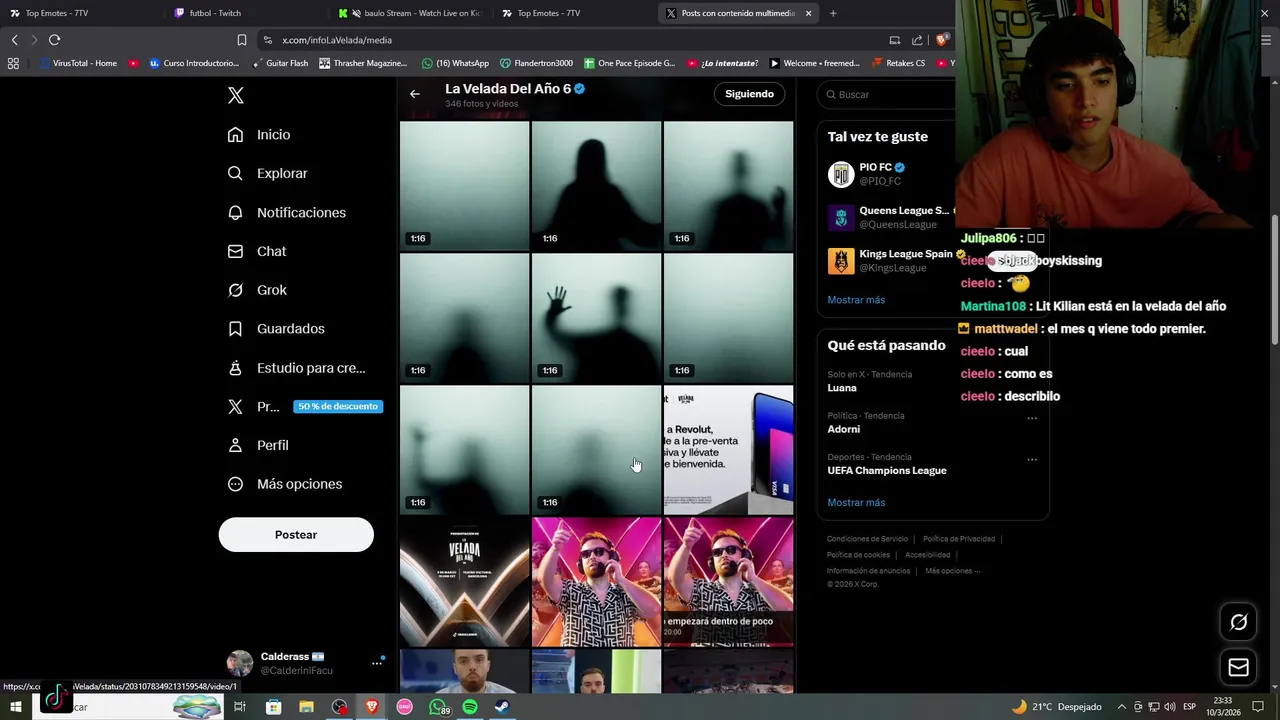The width and height of the screenshot is (1280, 720).
Task: Open Estudio para creadores in the sidebar
Action: click(x=296, y=368)
